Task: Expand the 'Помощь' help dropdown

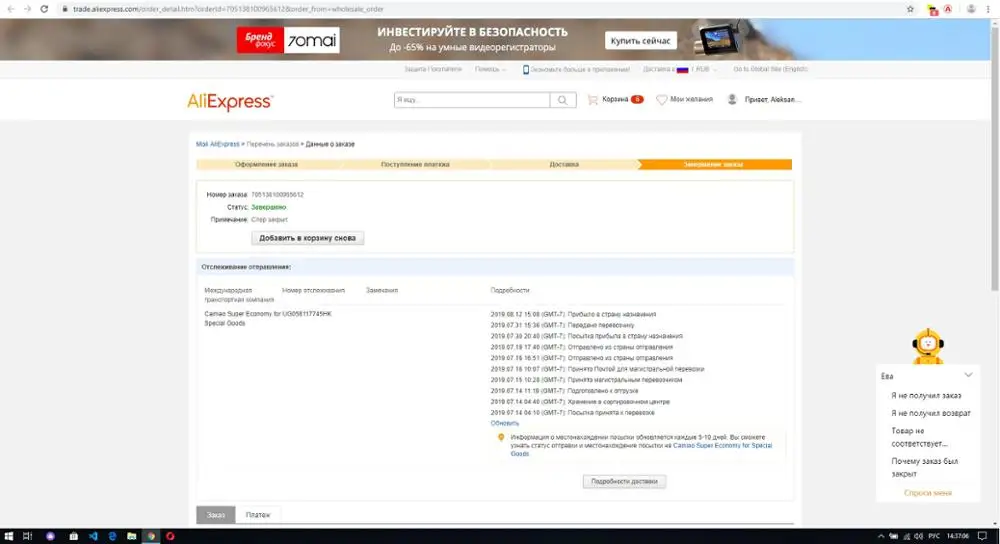Action: click(x=490, y=69)
